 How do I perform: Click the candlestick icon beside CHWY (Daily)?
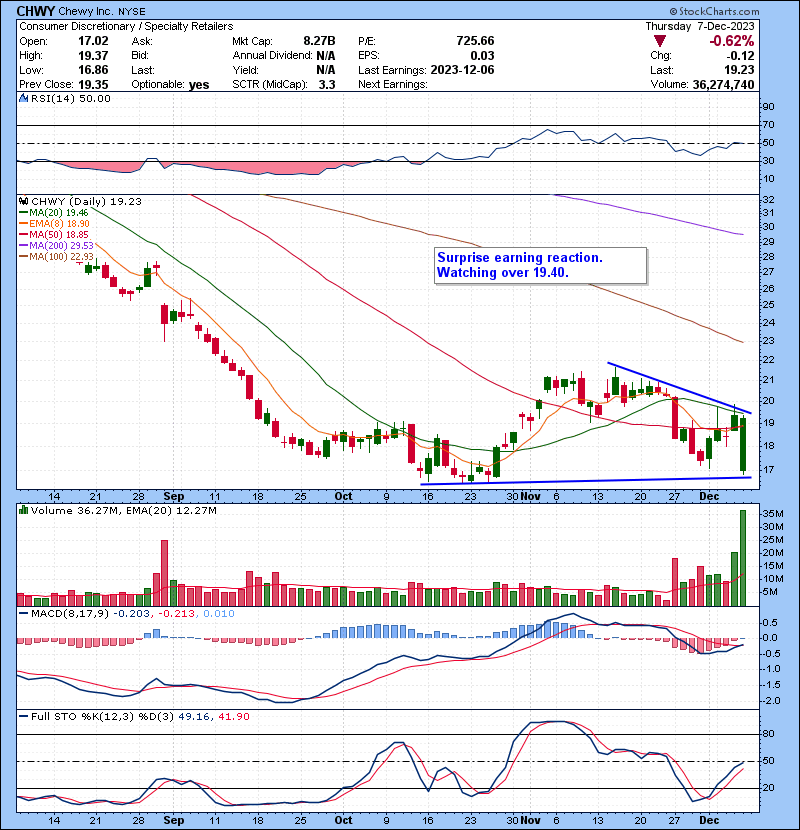[x=23, y=201]
